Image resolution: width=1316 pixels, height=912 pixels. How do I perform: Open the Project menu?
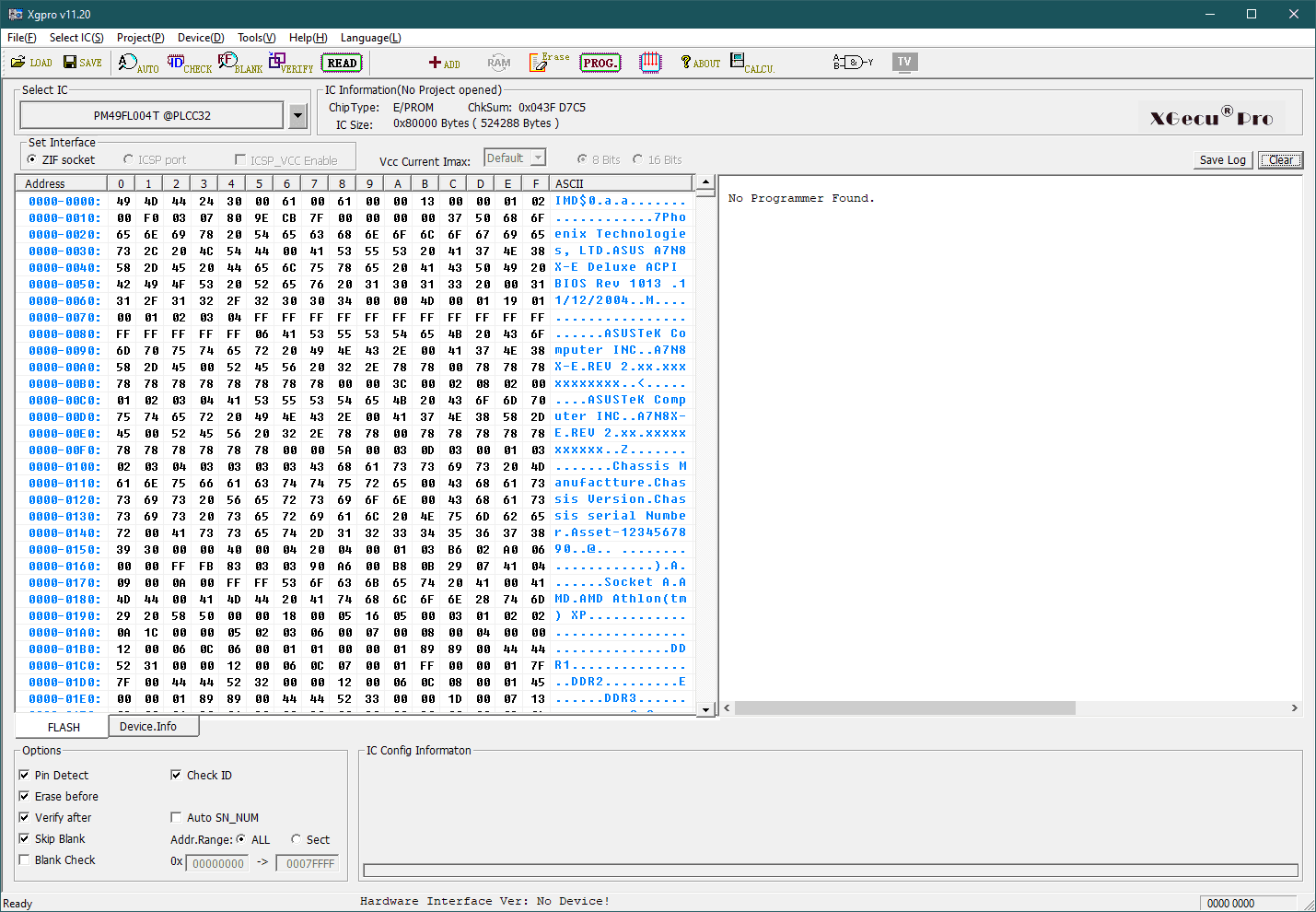pyautogui.click(x=141, y=38)
